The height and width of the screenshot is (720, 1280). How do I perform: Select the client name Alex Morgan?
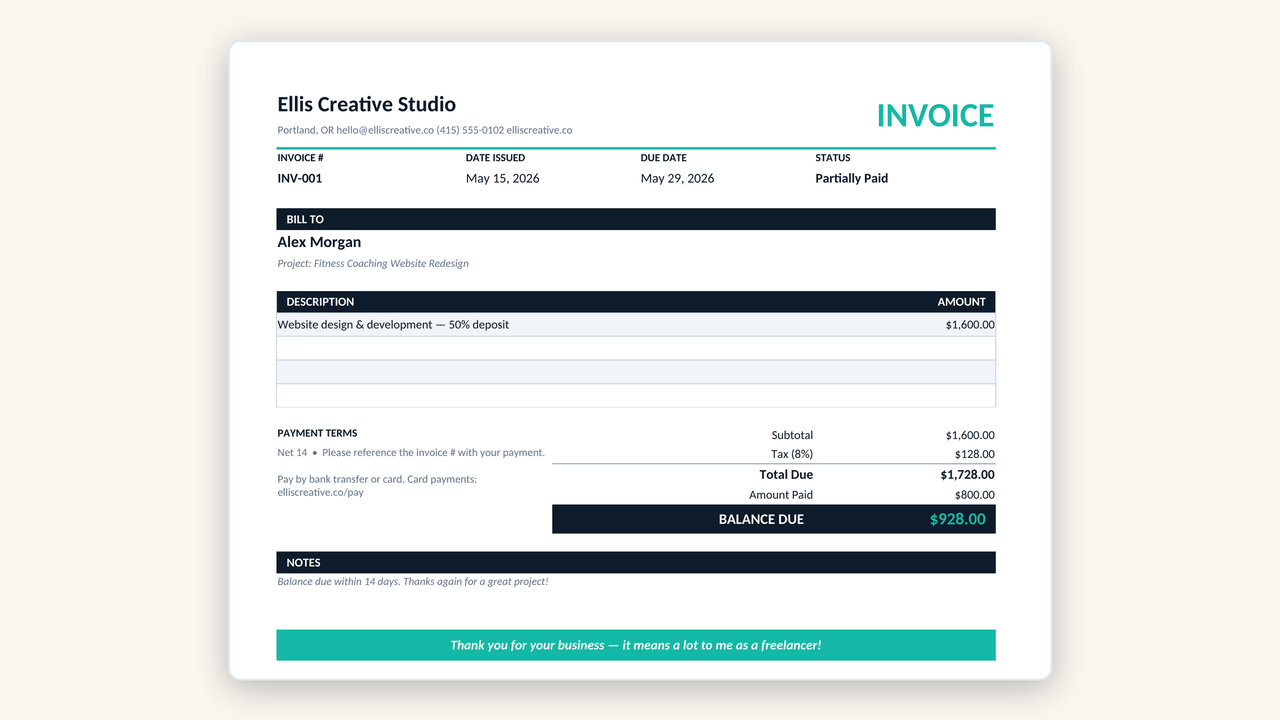[319, 242]
